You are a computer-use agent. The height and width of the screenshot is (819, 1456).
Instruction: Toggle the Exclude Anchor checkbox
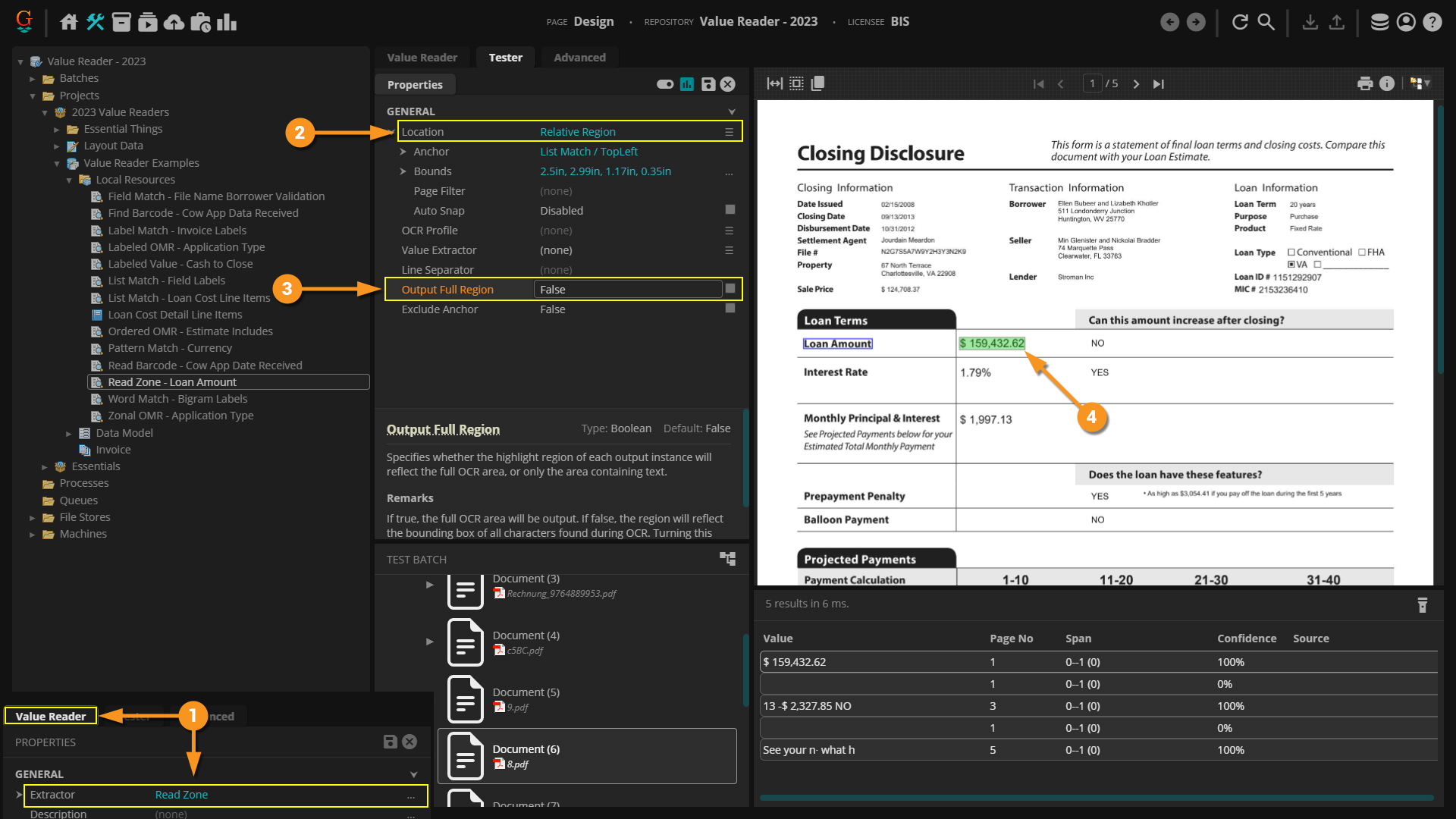pyautogui.click(x=730, y=309)
